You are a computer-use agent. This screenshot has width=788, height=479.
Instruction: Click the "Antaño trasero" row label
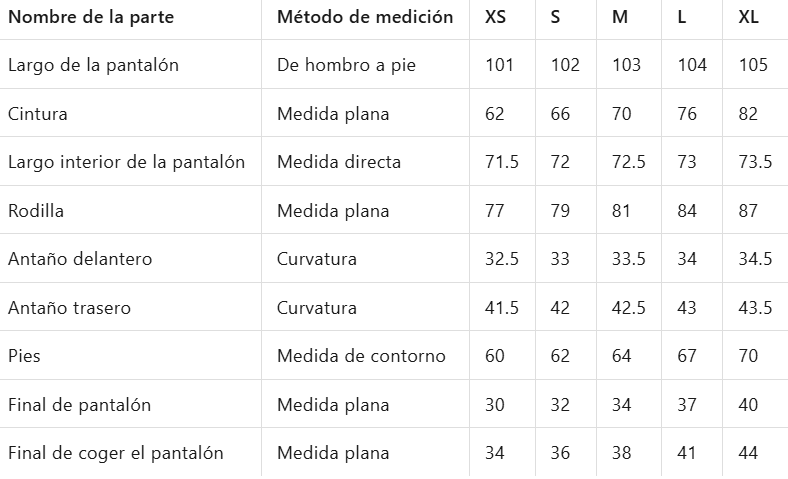click(69, 308)
